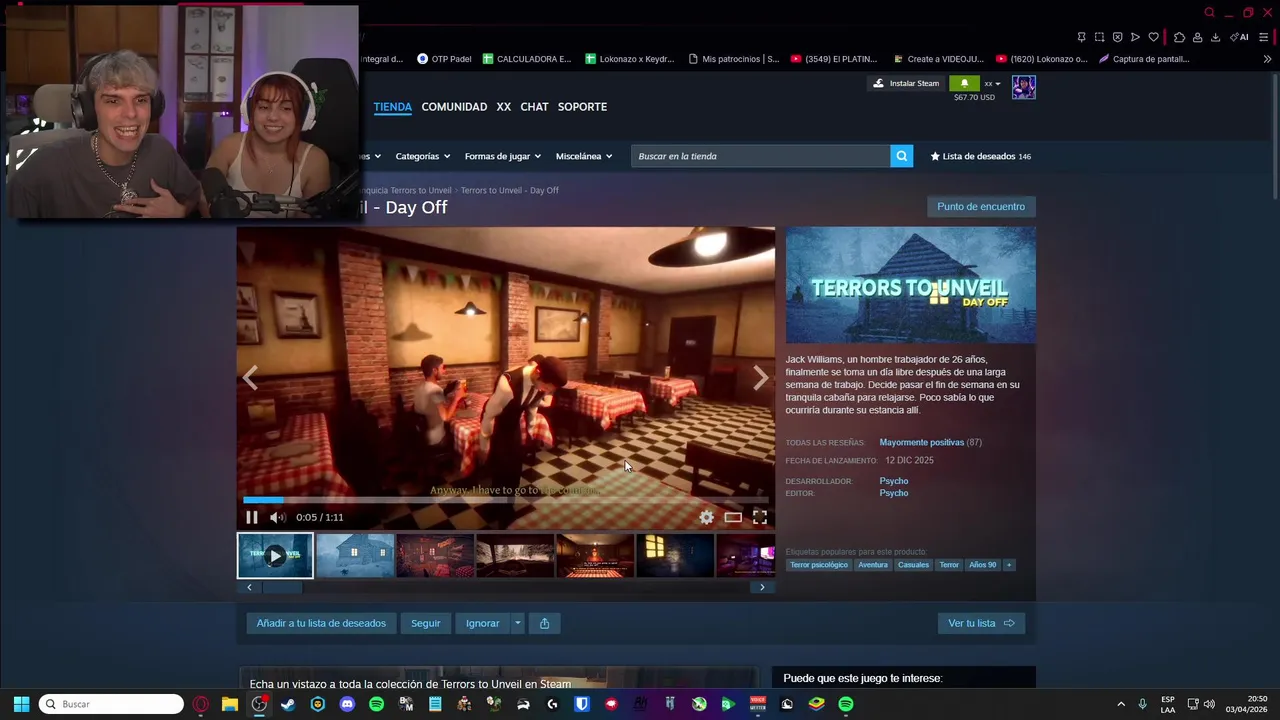Viewport: 1280px width, 720px height.
Task: Click the Ignorar button
Action: click(x=482, y=623)
